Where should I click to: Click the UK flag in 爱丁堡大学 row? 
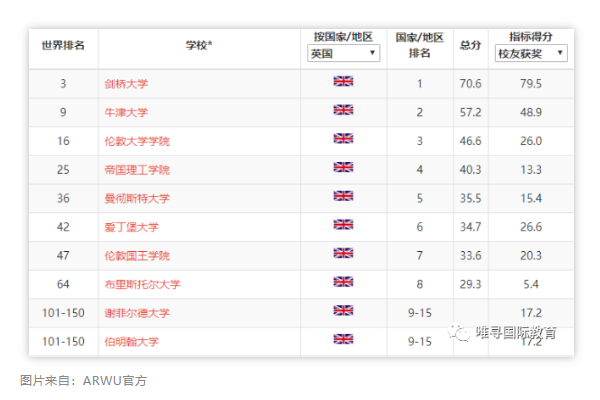click(343, 225)
